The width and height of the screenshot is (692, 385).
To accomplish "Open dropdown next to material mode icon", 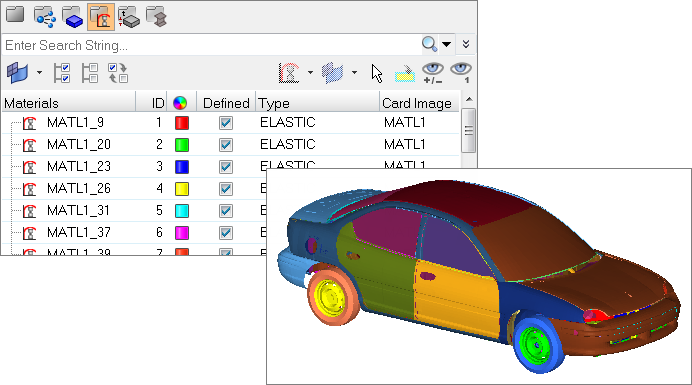I will click(x=310, y=72).
